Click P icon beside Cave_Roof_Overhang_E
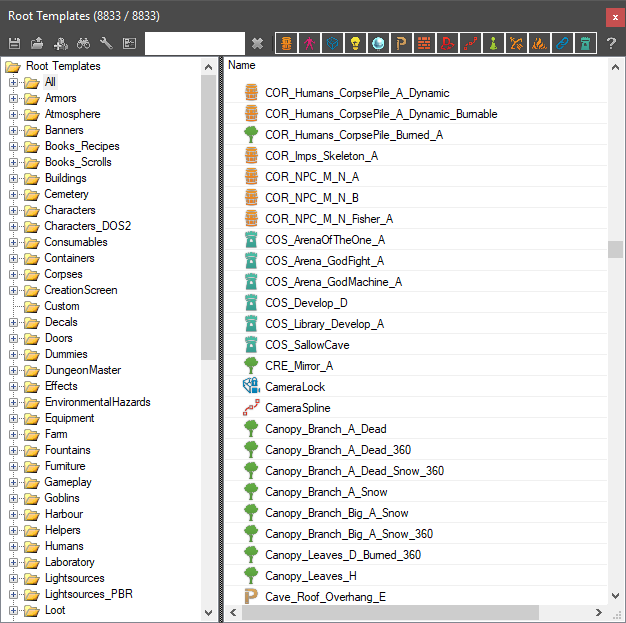This screenshot has width=626, height=623. pyautogui.click(x=251, y=597)
